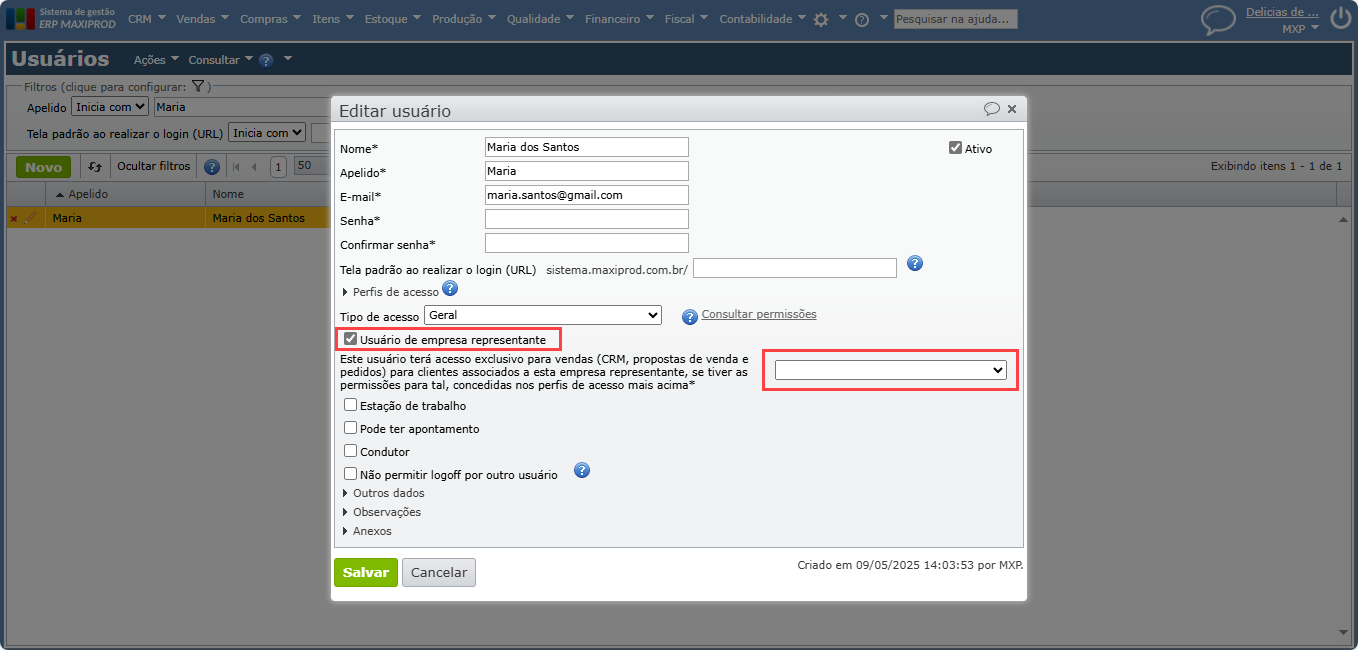
Task: Open the MXP user dropdown
Action: click(1300, 28)
